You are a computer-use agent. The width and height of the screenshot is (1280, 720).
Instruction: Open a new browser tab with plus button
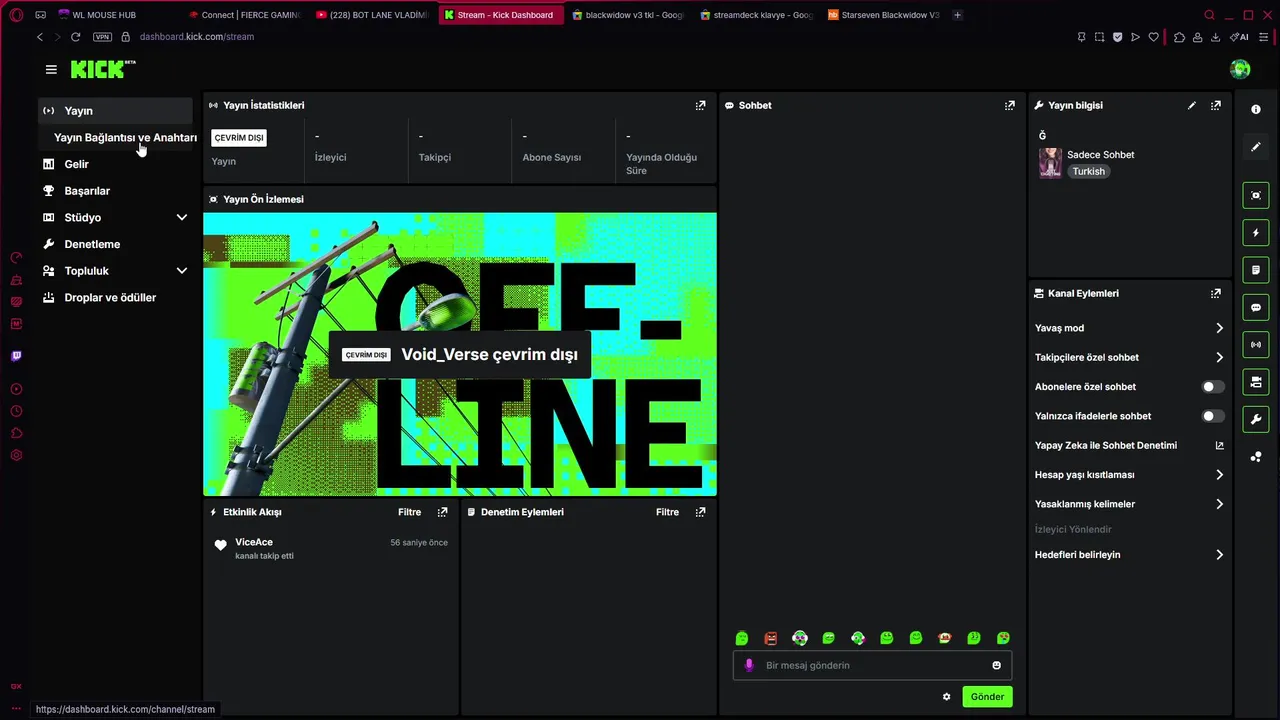tap(957, 15)
